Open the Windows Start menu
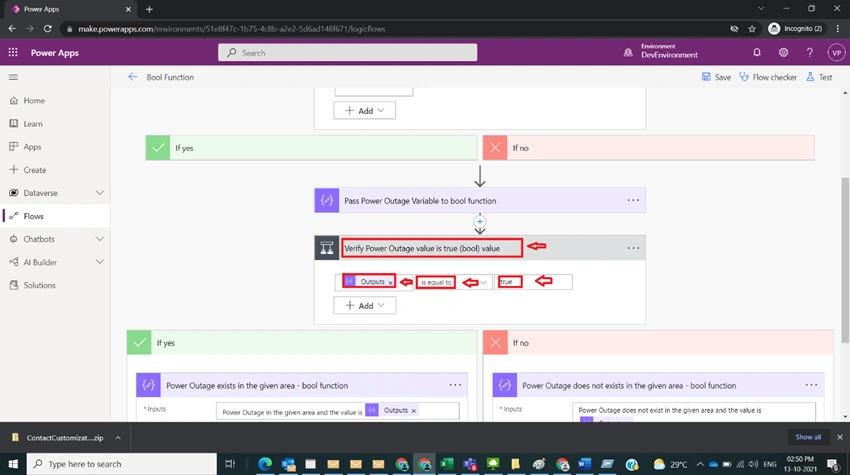 click(x=13, y=464)
